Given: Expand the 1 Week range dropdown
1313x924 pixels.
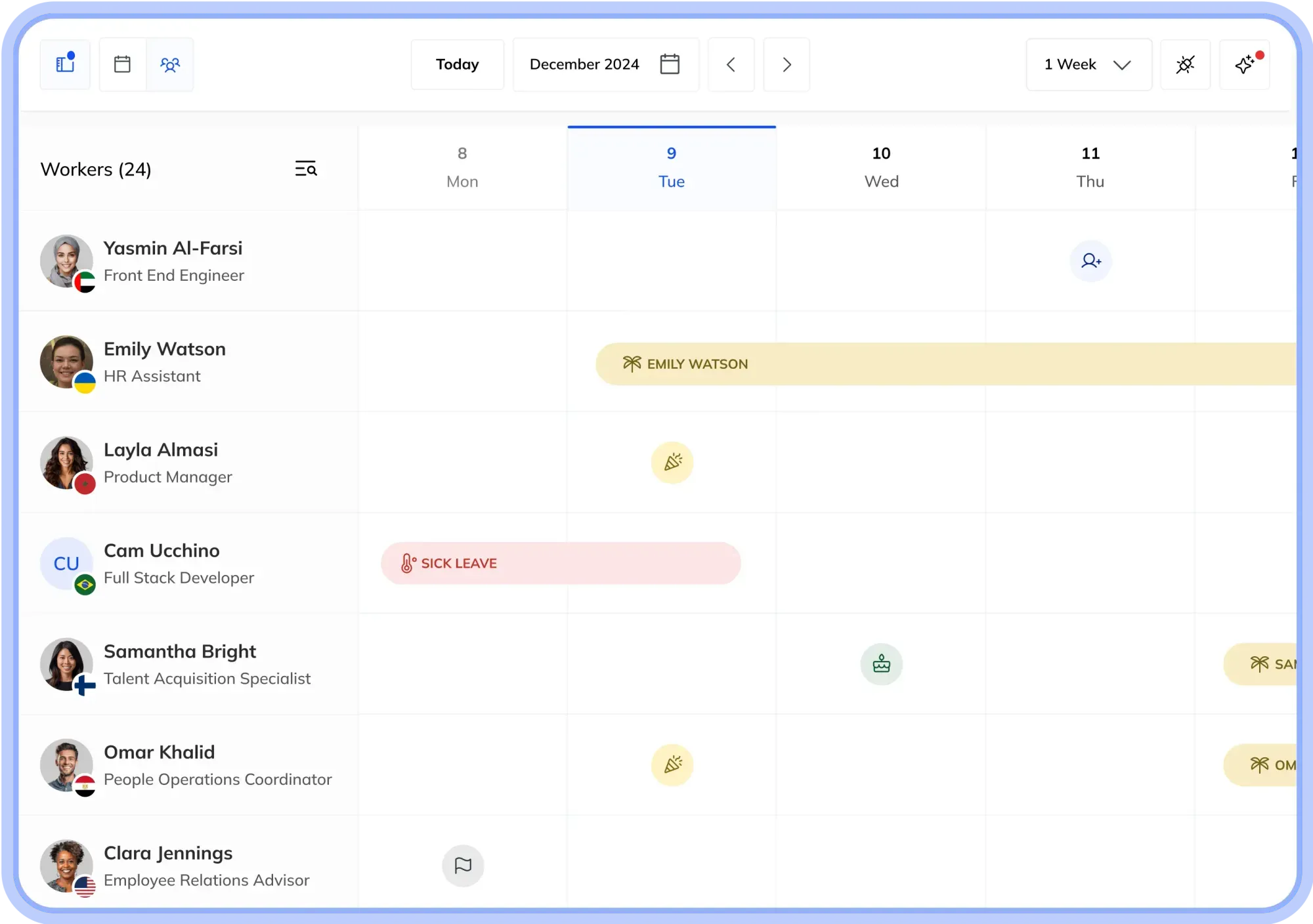Looking at the screenshot, I should pyautogui.click(x=1088, y=64).
